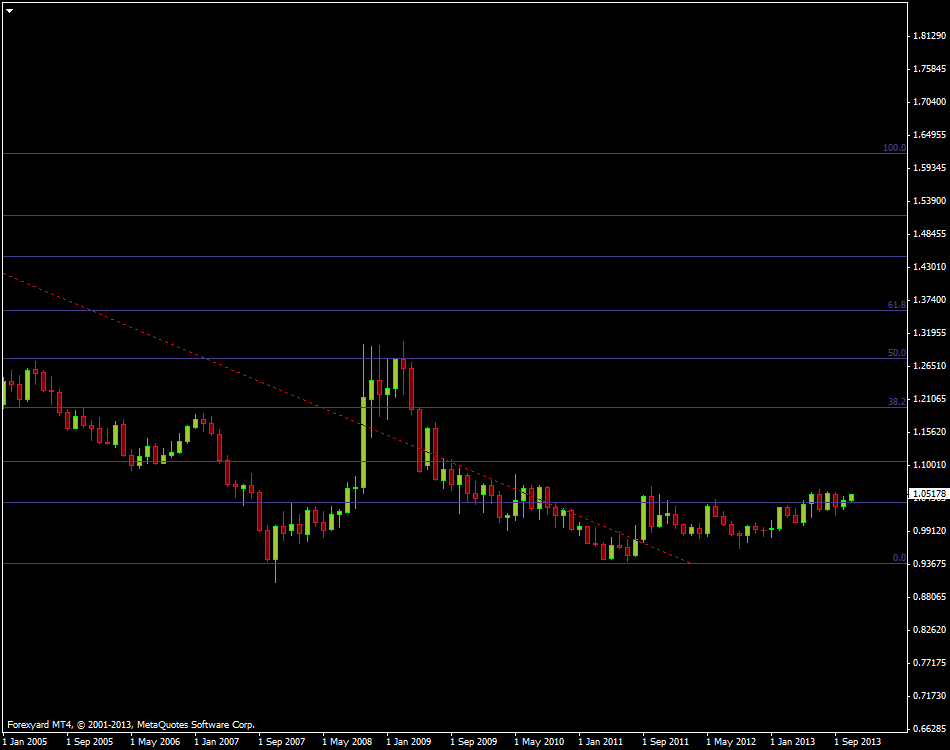
Task: Click the 1.43010 price on the axis
Action: (x=929, y=267)
